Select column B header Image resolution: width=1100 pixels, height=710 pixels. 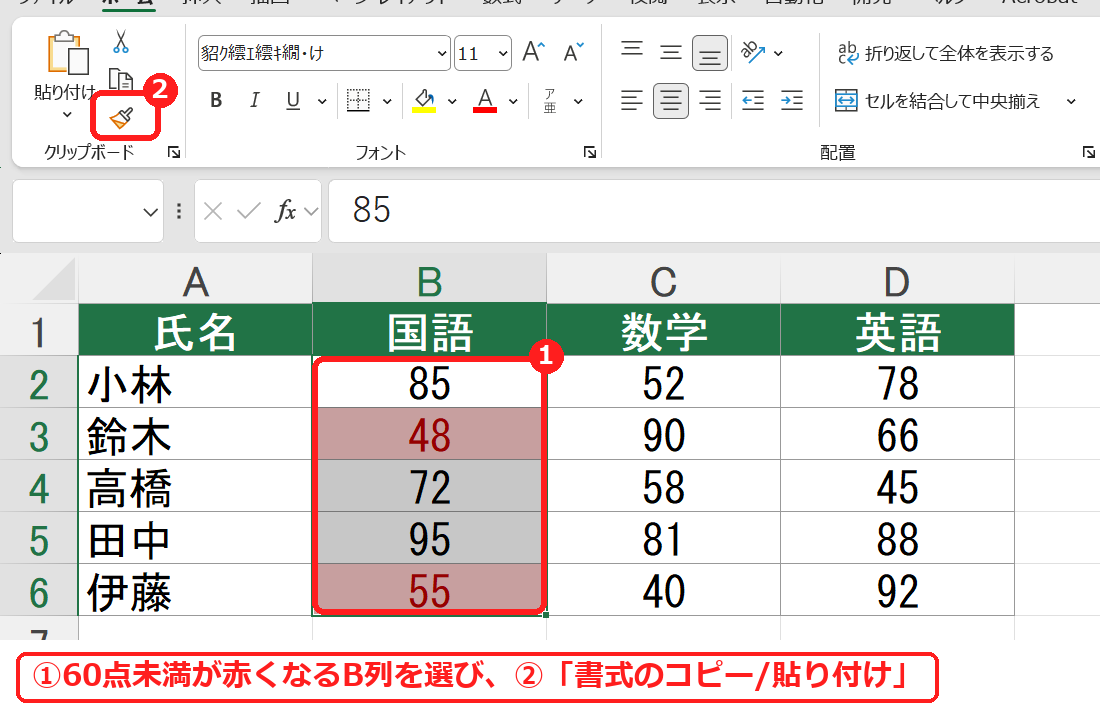click(429, 279)
